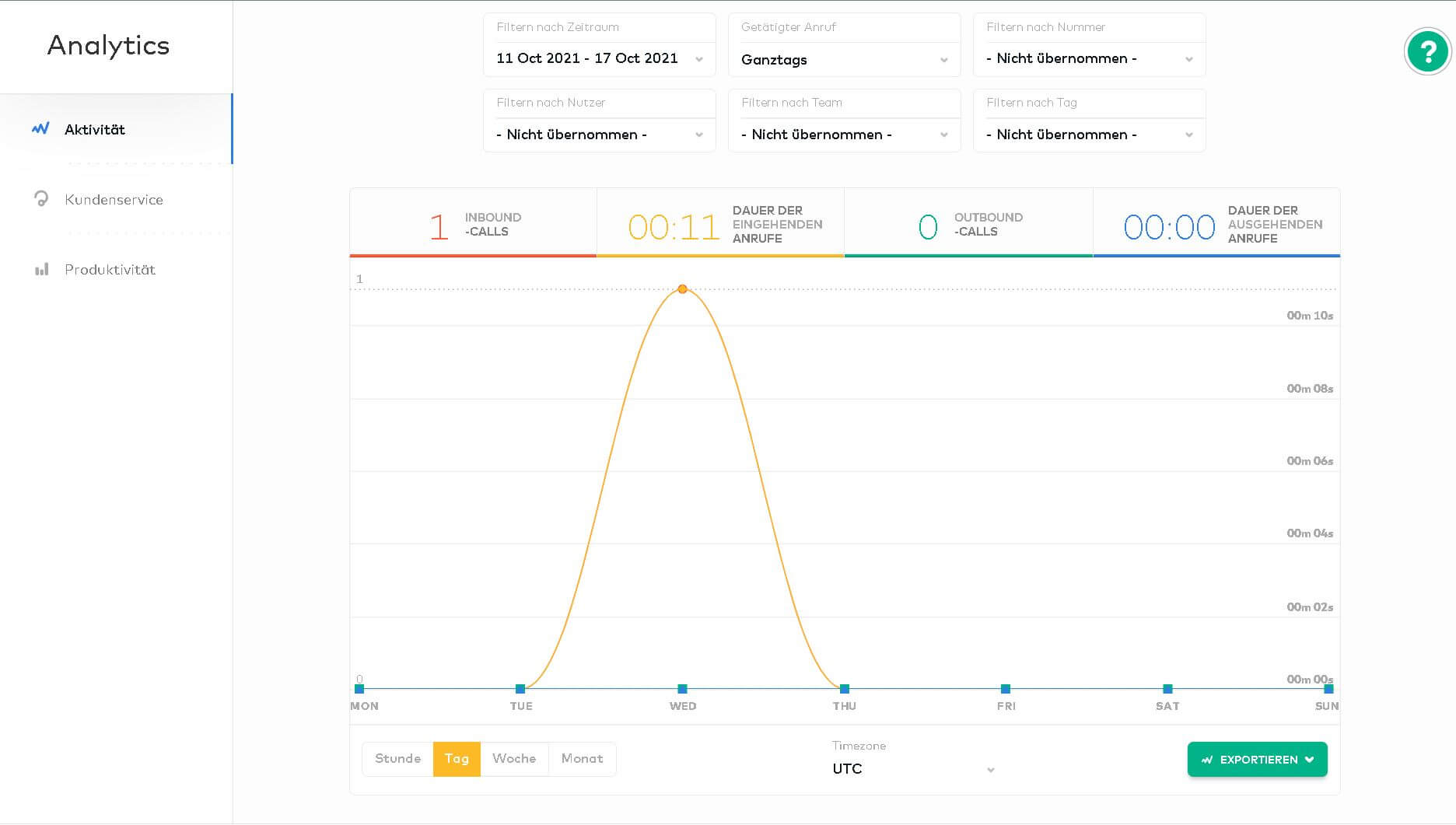Switch chart granularity to Monat
This screenshot has height=825, width=1456.
click(x=582, y=759)
